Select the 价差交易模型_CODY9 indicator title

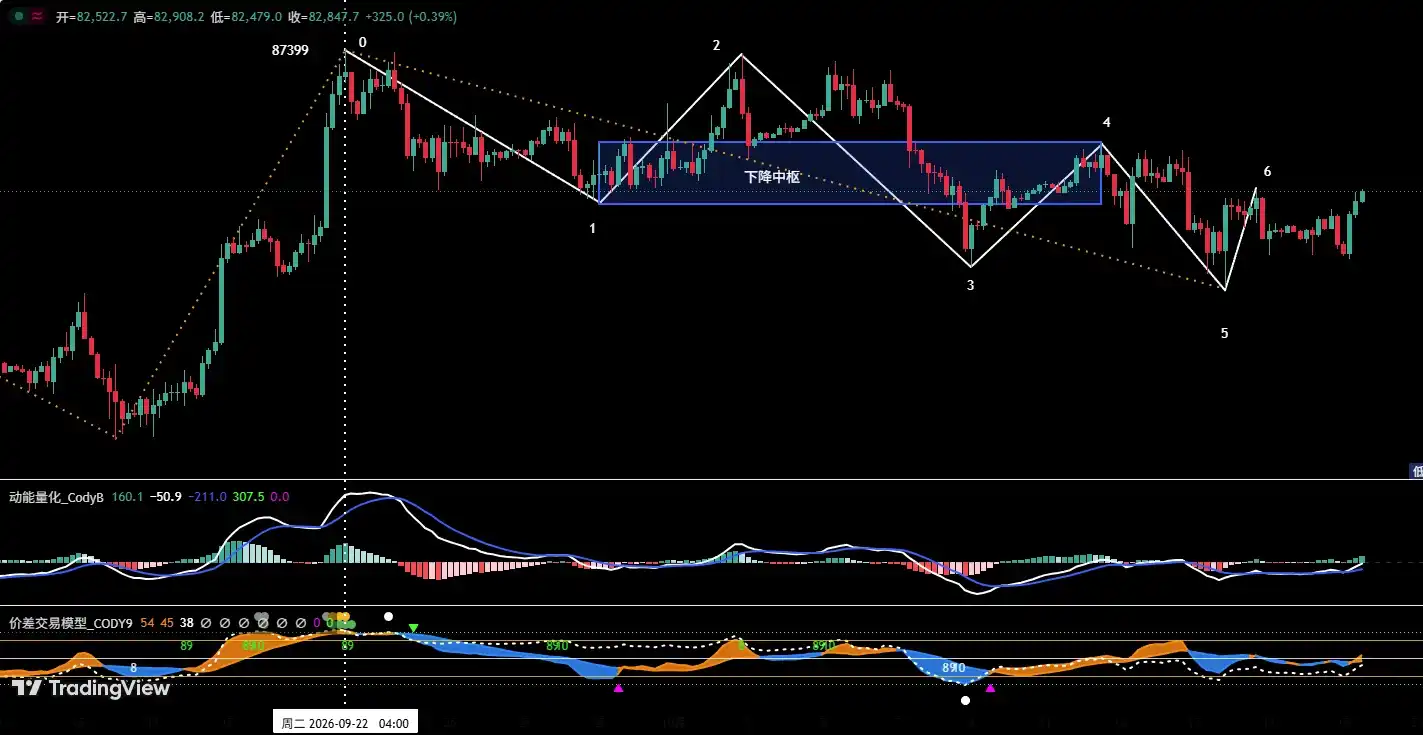click(70, 623)
